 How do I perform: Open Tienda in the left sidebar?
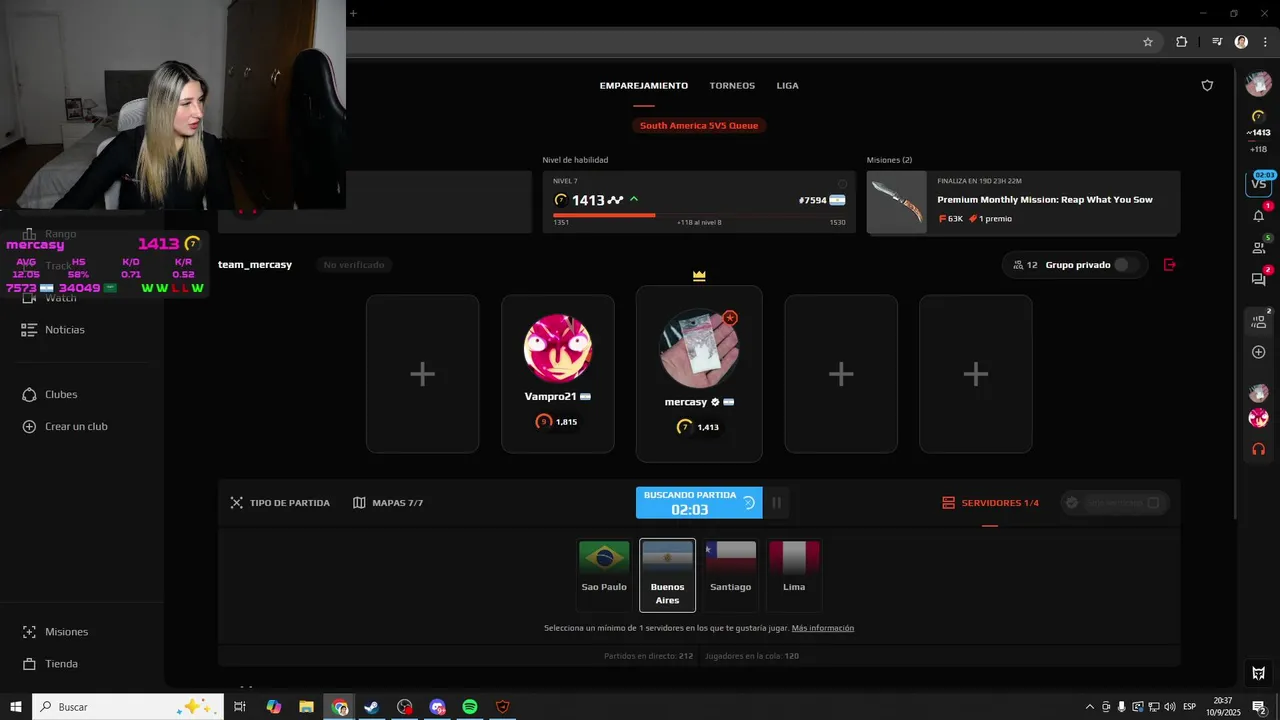[50, 664]
